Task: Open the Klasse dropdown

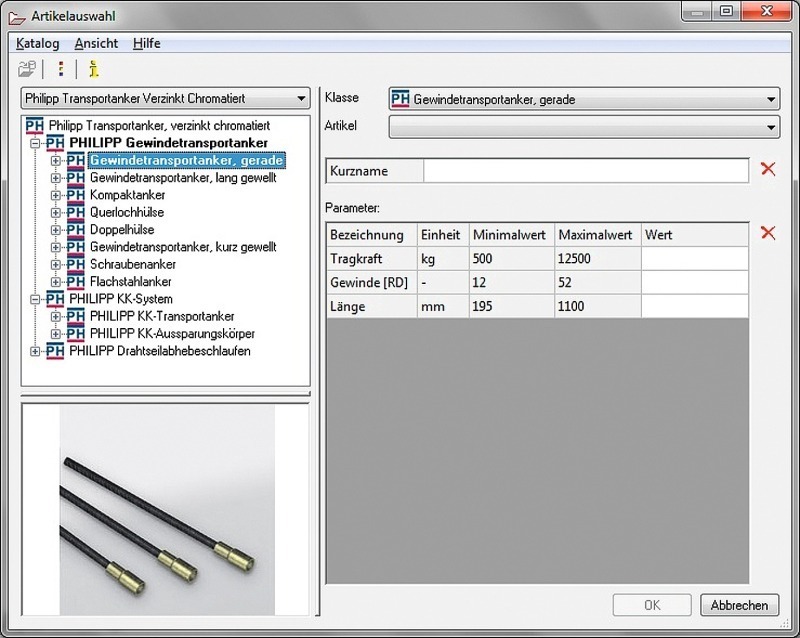Action: pyautogui.click(x=771, y=100)
